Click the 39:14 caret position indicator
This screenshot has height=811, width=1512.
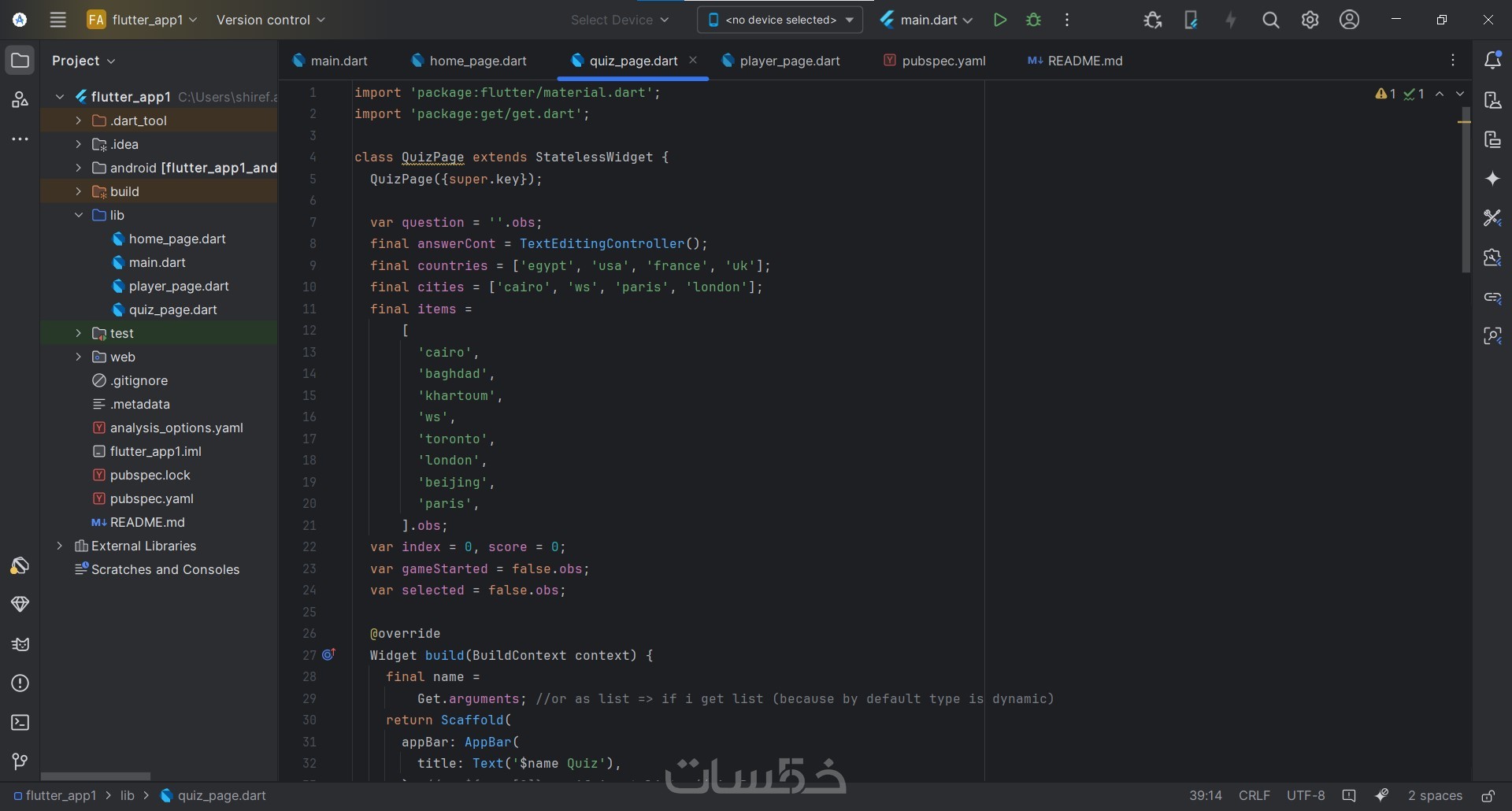coord(1205,796)
